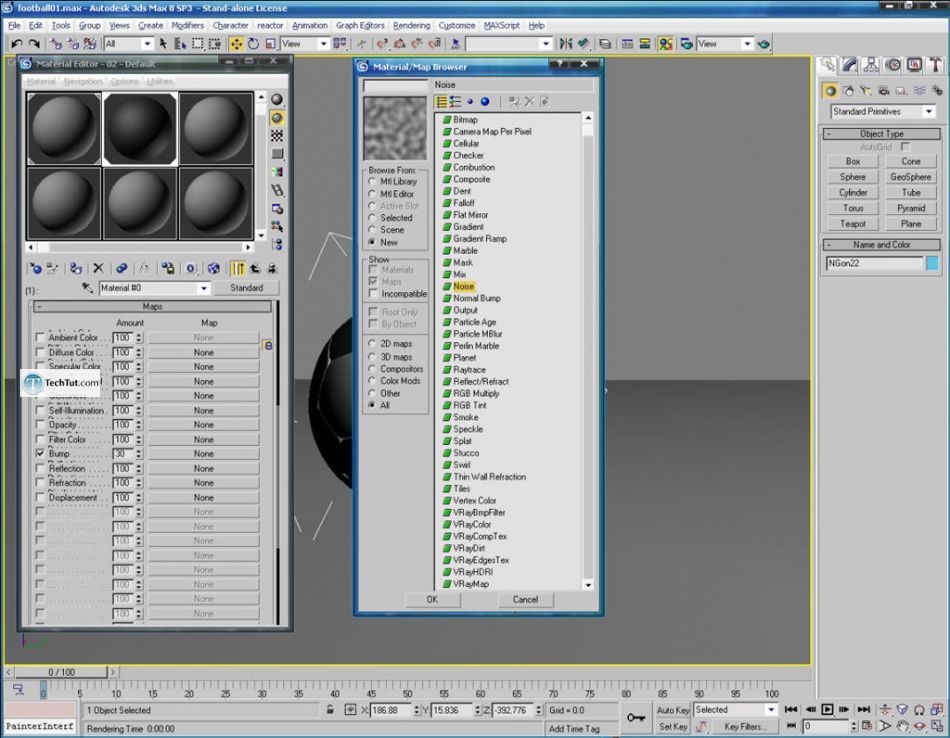Click Assign Material to Selection icon
This screenshot has height=738, width=950.
76,268
